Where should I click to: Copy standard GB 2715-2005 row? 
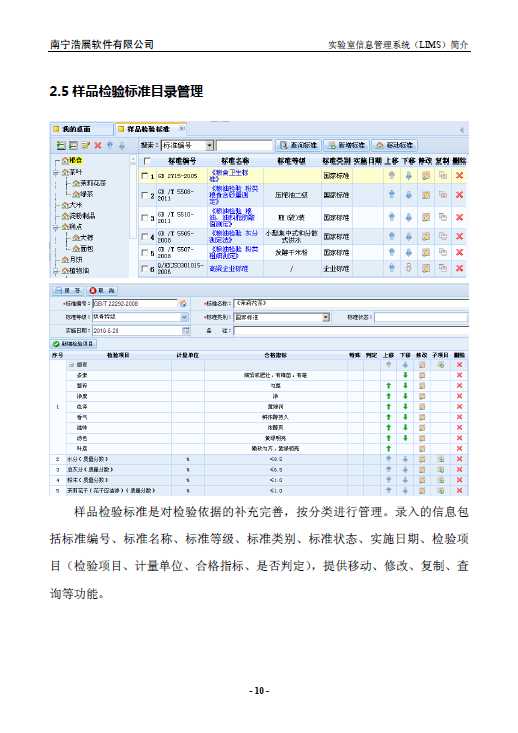tap(443, 175)
